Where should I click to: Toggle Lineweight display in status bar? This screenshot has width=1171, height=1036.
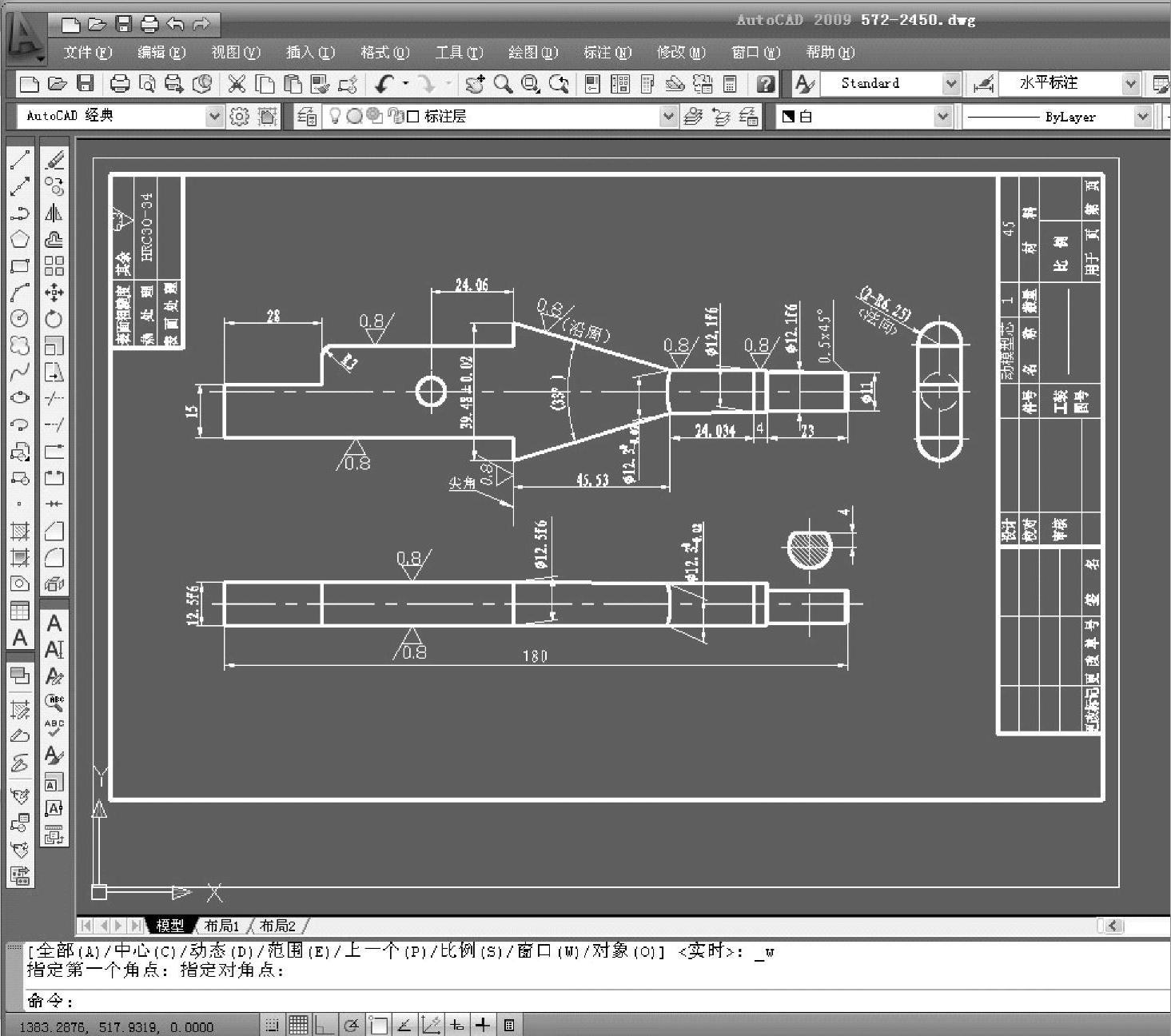pos(483,1025)
